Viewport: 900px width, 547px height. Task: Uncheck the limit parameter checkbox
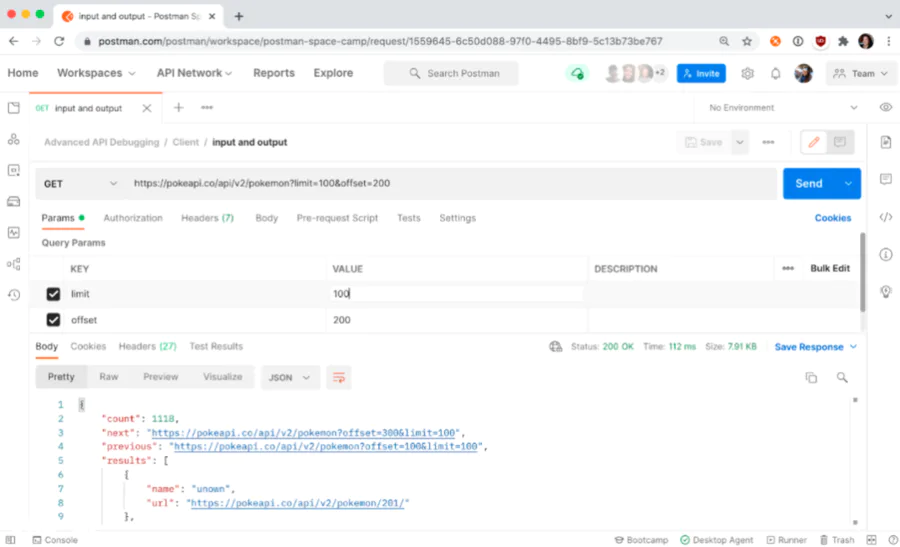pyautogui.click(x=53, y=294)
